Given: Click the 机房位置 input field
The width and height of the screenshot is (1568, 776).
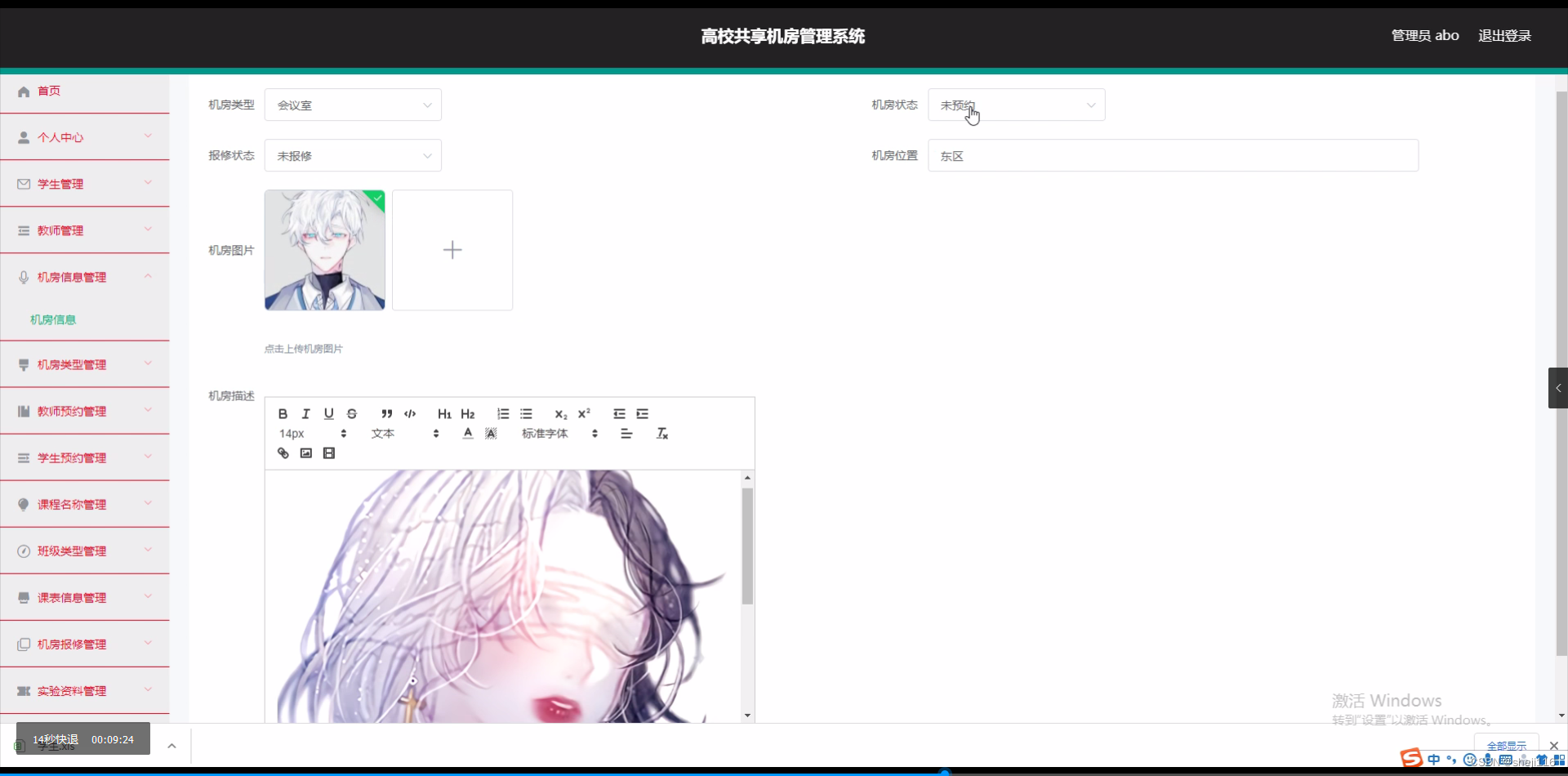Looking at the screenshot, I should 1172,155.
